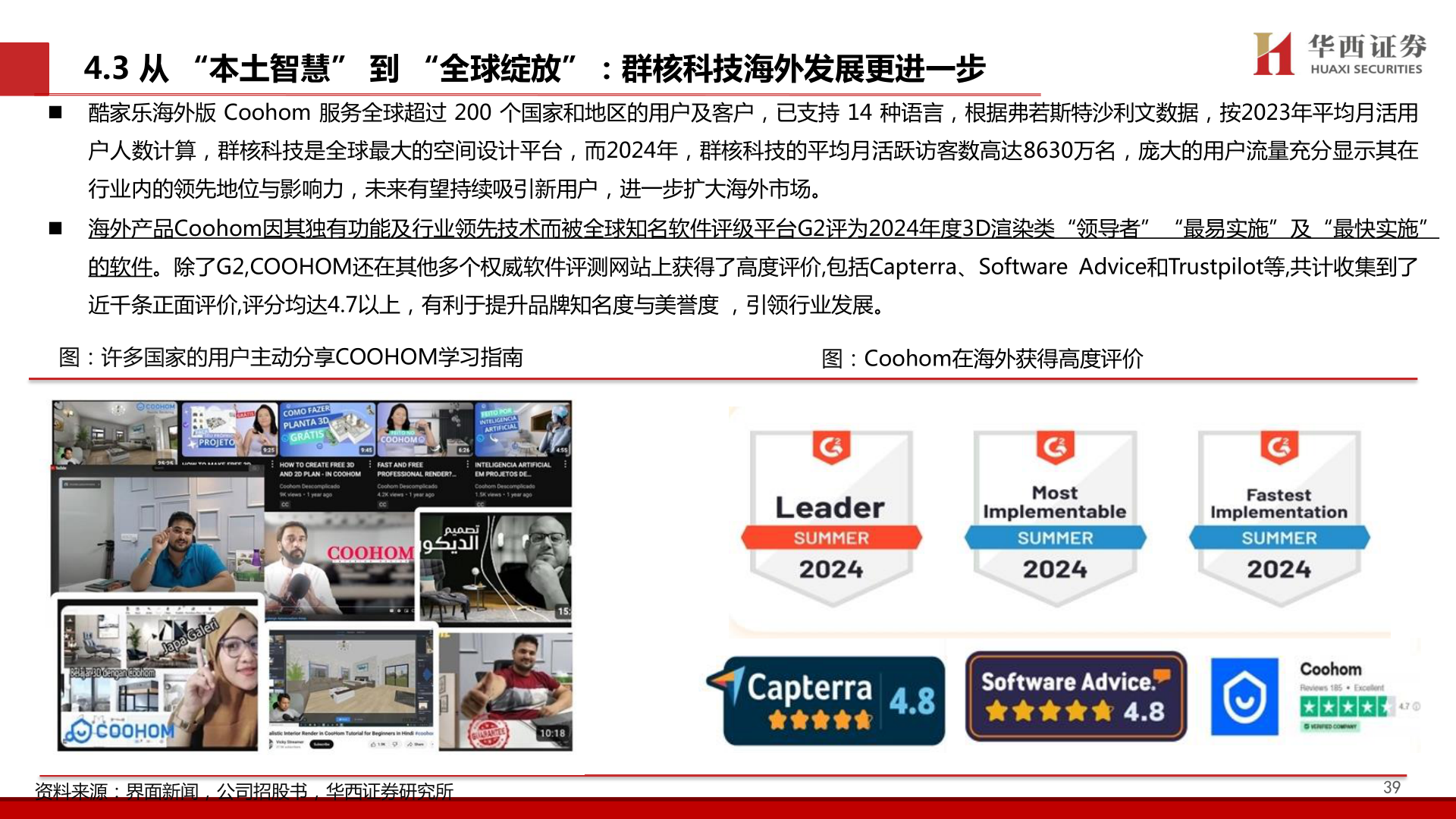Toggle CC badge under 'Fast and free professional render' video
This screenshot has width=1456, height=819.
tap(382, 504)
